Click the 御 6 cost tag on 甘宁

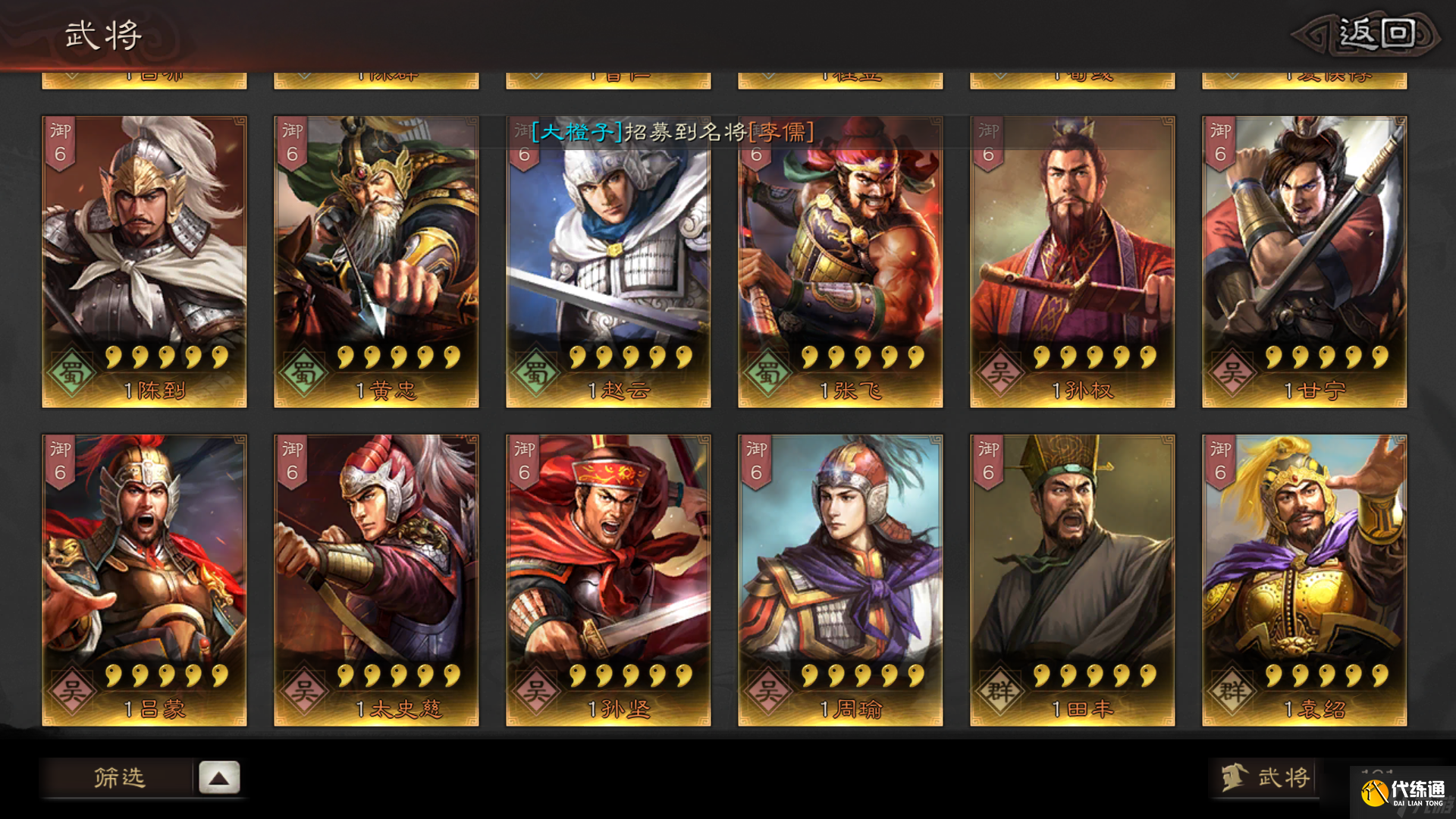[1220, 143]
